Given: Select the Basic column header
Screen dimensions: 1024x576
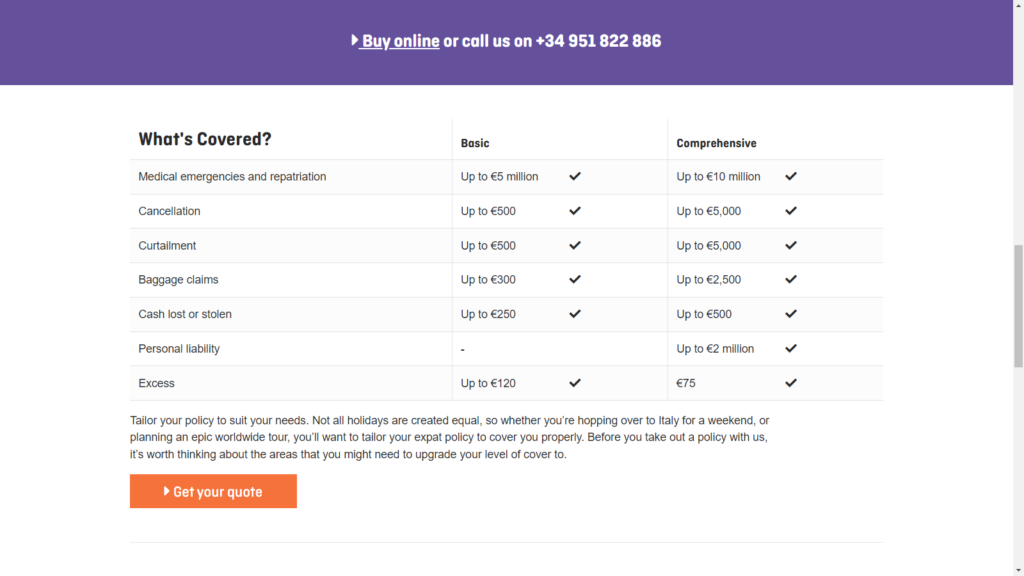Looking at the screenshot, I should (x=475, y=143).
